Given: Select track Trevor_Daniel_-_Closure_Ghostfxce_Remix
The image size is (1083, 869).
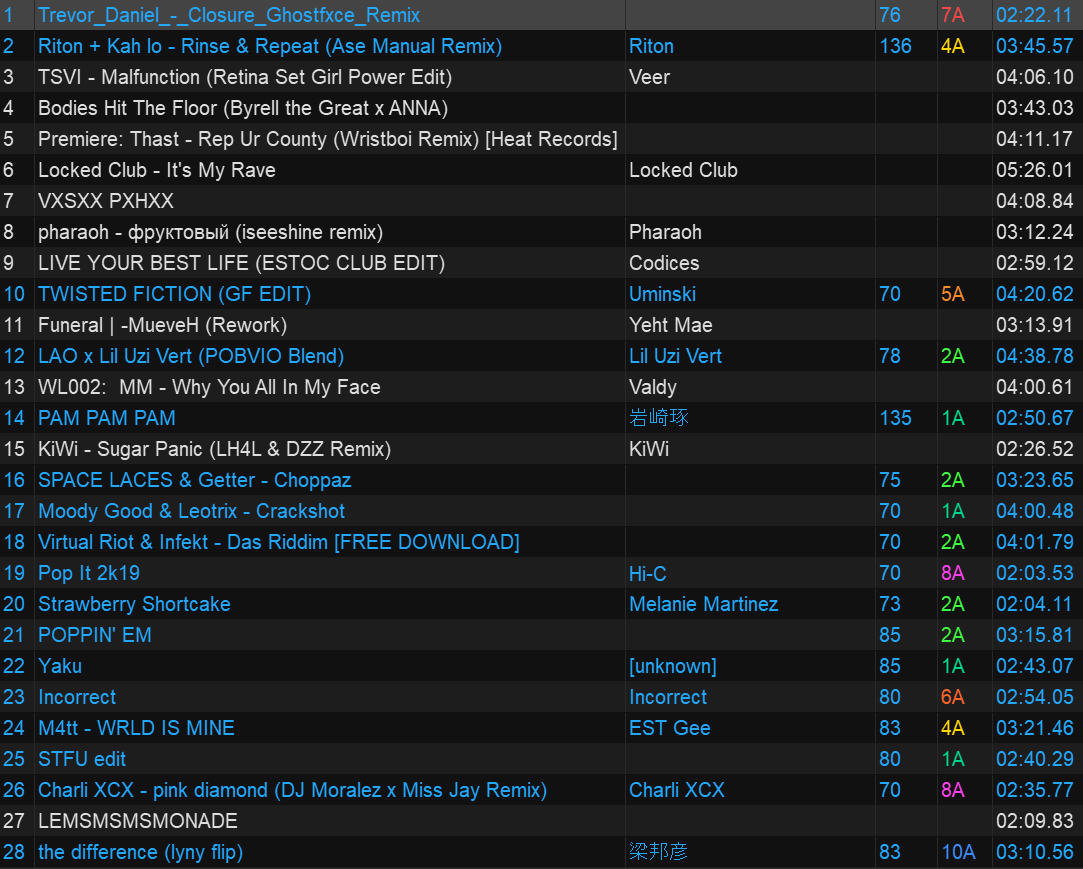Looking at the screenshot, I should 229,15.
